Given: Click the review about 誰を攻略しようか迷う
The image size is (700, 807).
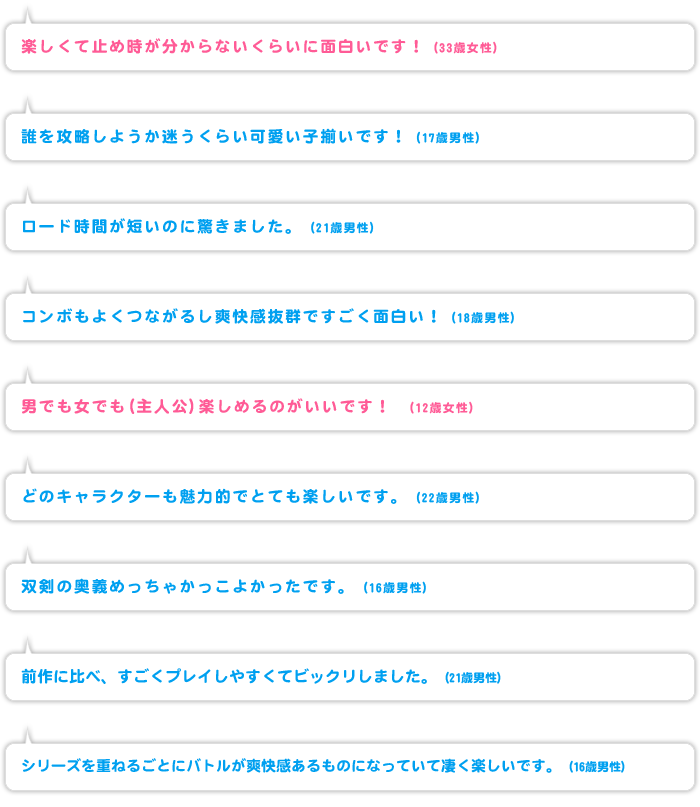Looking at the screenshot, I should (212, 137).
